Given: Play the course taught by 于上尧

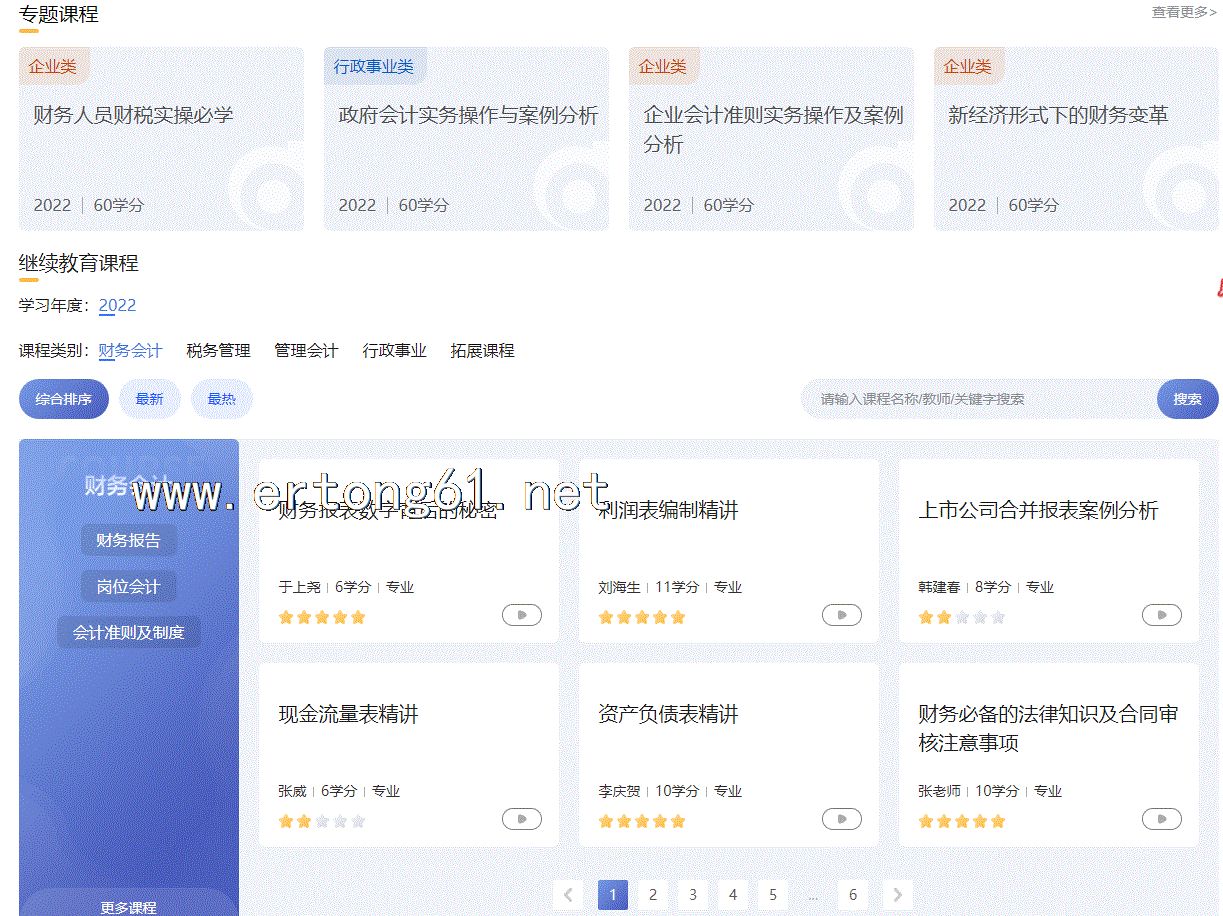Looking at the screenshot, I should click(521, 615).
